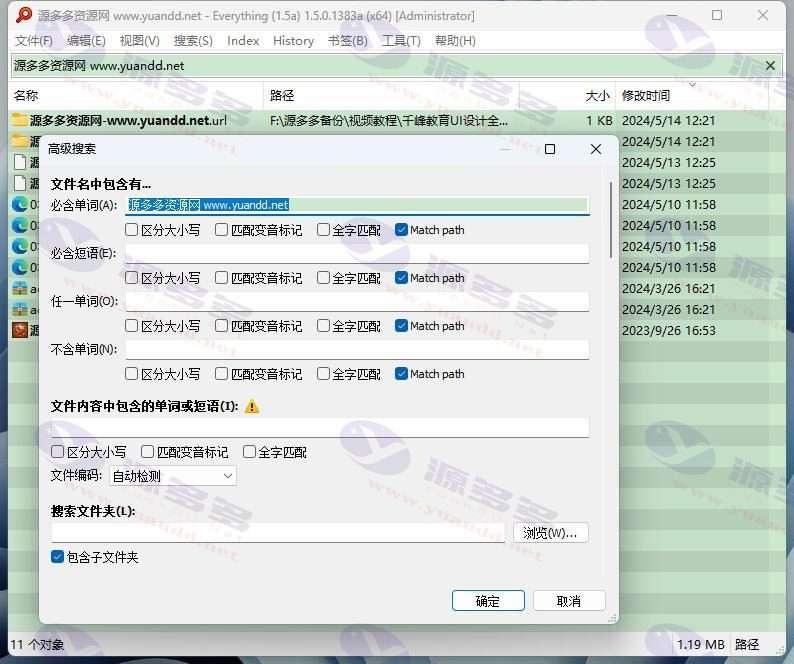Click the folder icon beside 源多多资源网-www.yuandd.net.url
The width and height of the screenshot is (794, 664).
click(x=20, y=120)
